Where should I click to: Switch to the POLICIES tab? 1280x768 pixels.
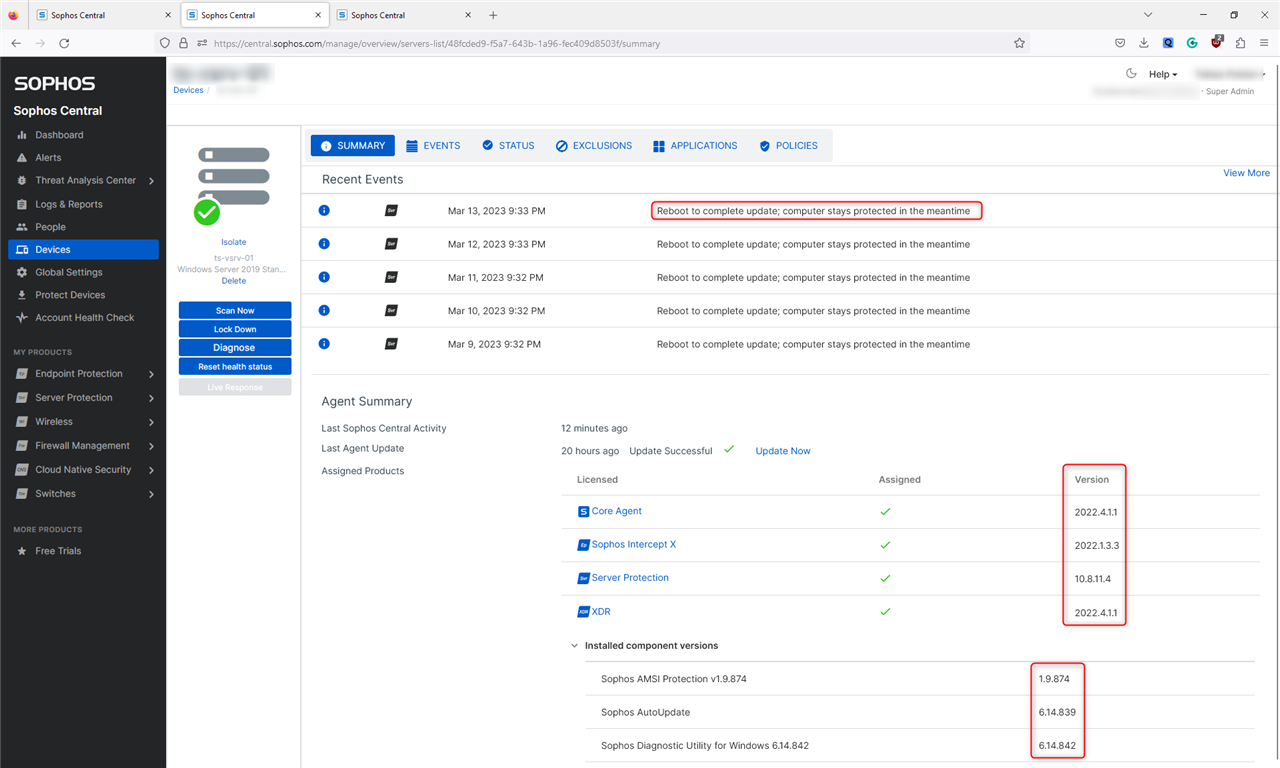pos(788,146)
